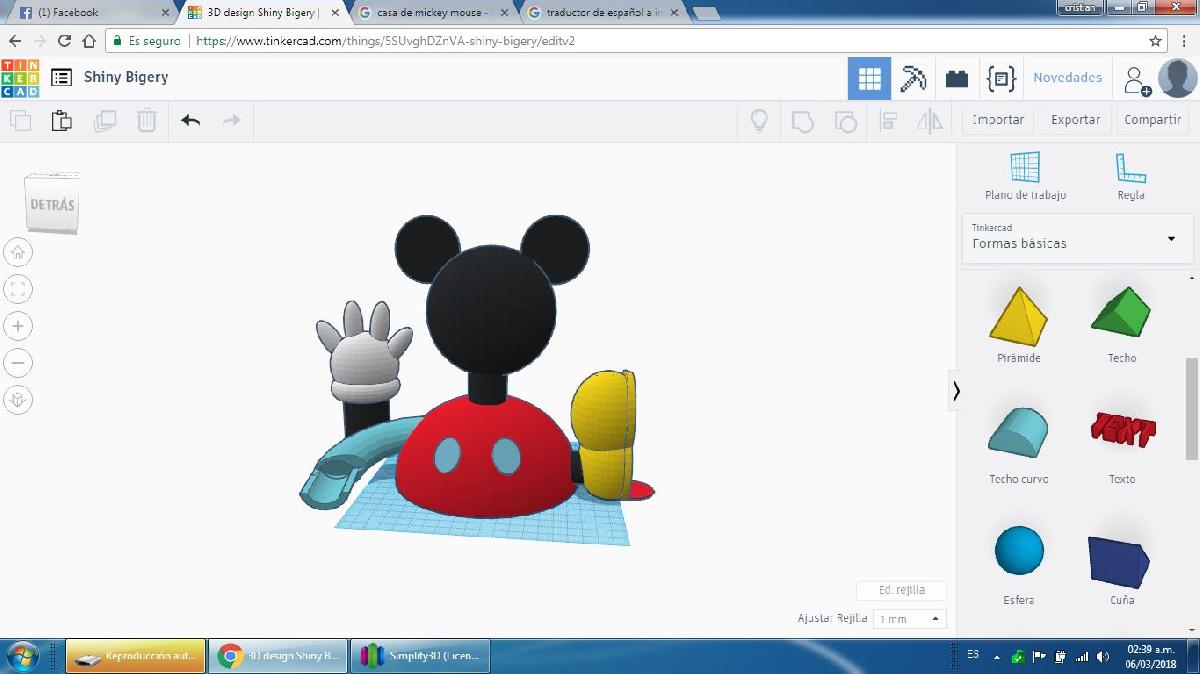Click the DETRÁS view cube
This screenshot has width=1200, height=674.
tap(52, 203)
